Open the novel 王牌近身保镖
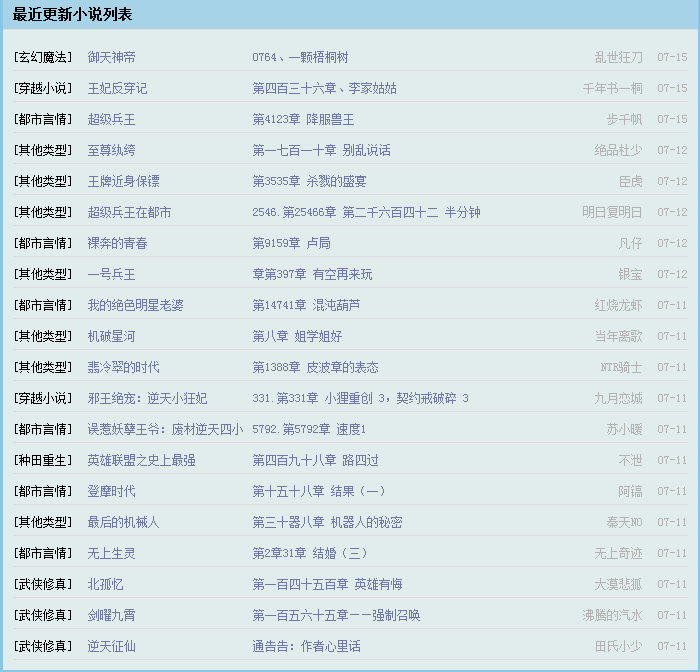 click(123, 181)
